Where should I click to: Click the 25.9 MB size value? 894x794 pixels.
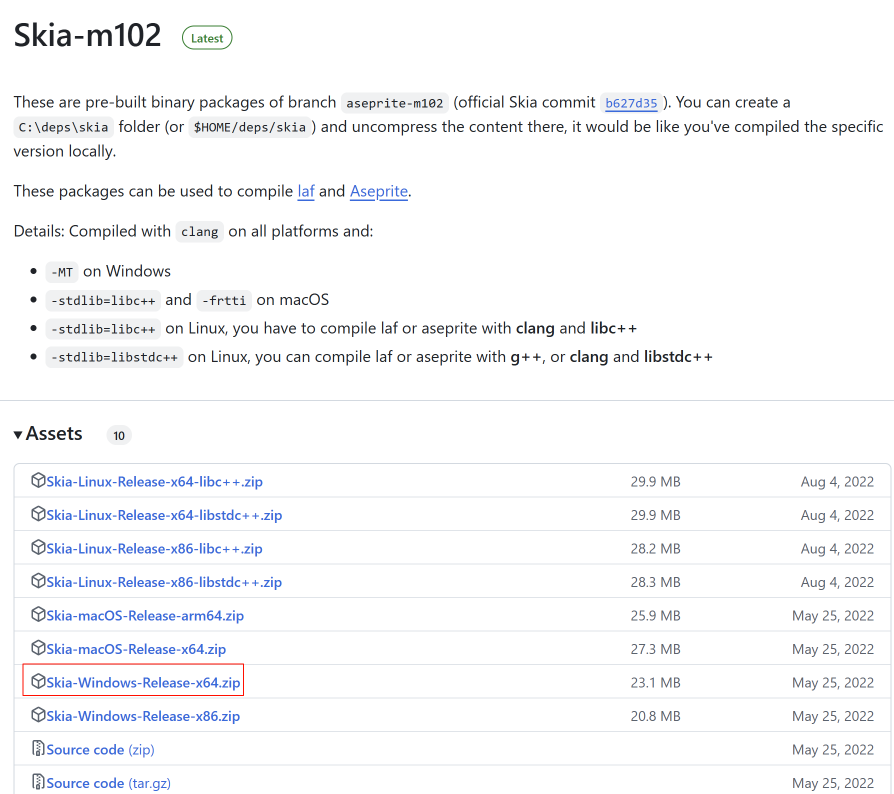point(655,616)
